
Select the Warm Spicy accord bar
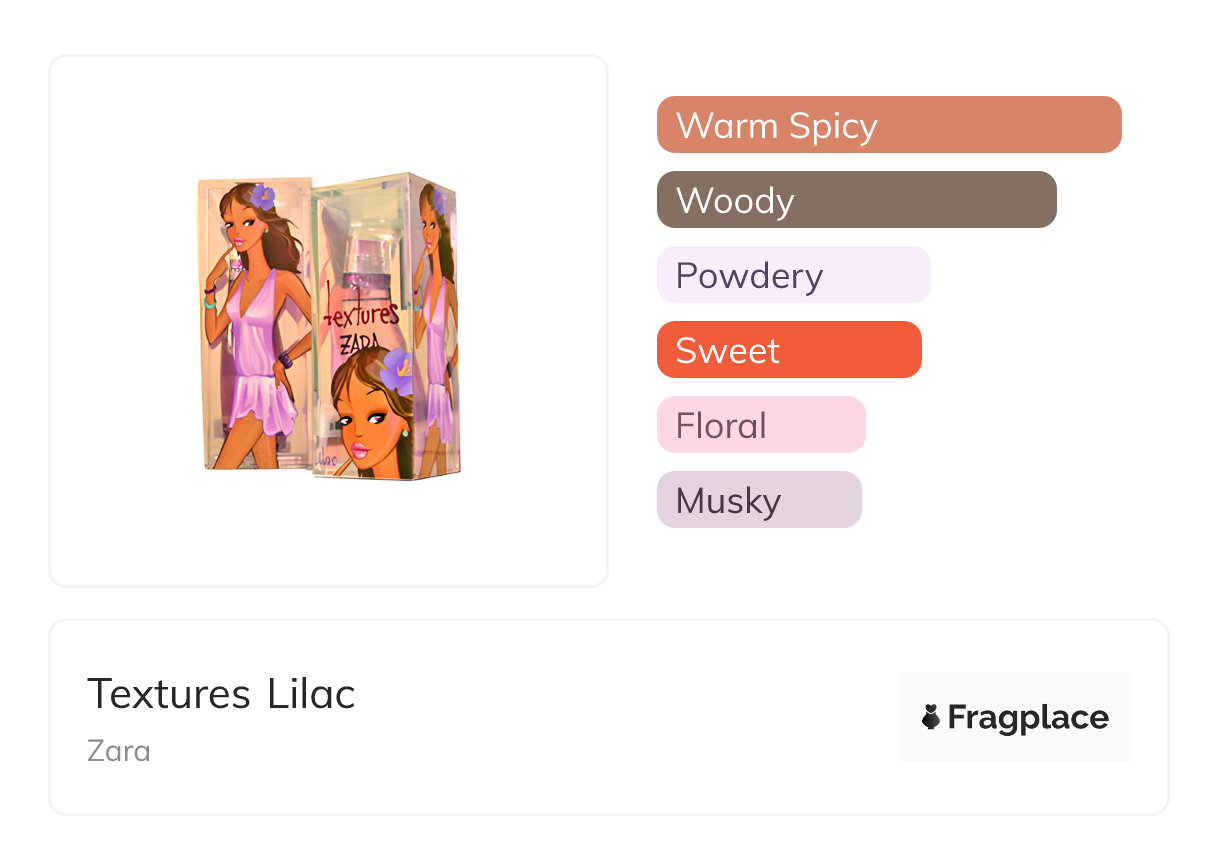tap(888, 125)
